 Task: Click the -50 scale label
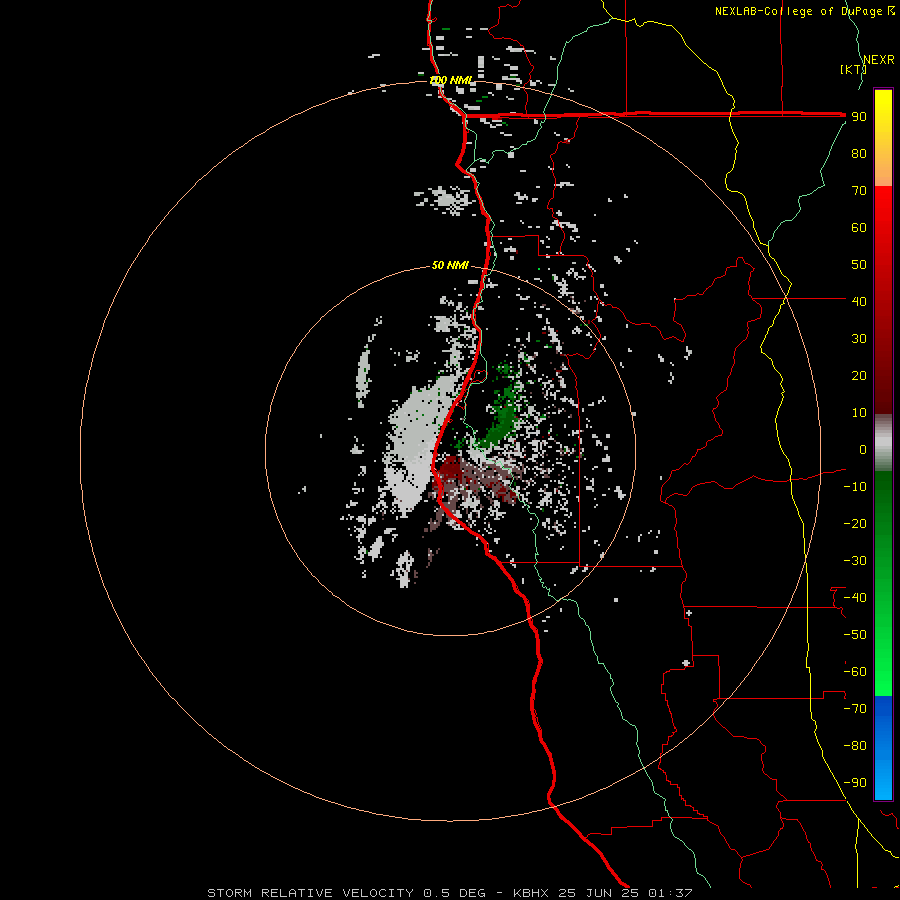[855, 634]
